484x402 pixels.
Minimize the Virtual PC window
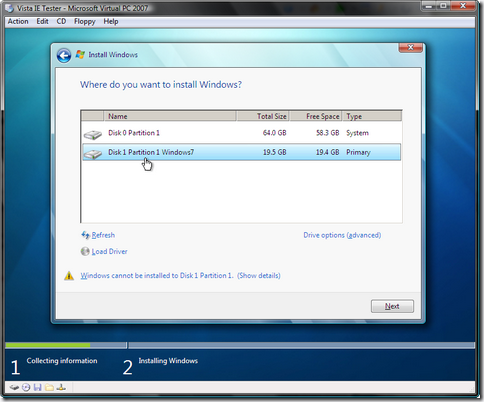click(429, 6)
